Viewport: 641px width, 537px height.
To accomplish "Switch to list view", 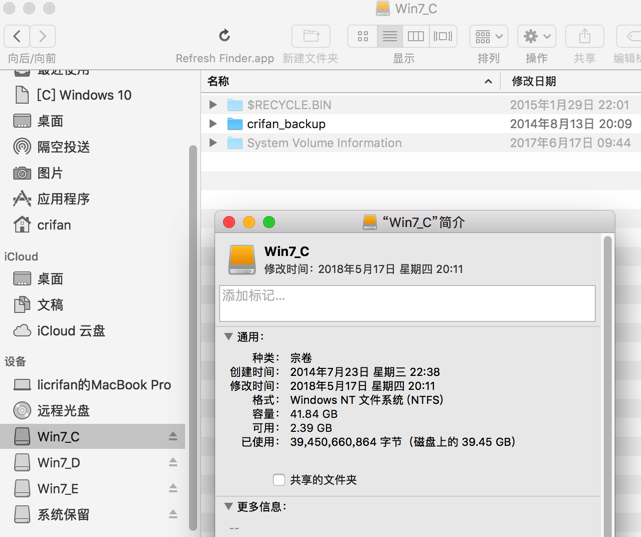I will [390, 36].
